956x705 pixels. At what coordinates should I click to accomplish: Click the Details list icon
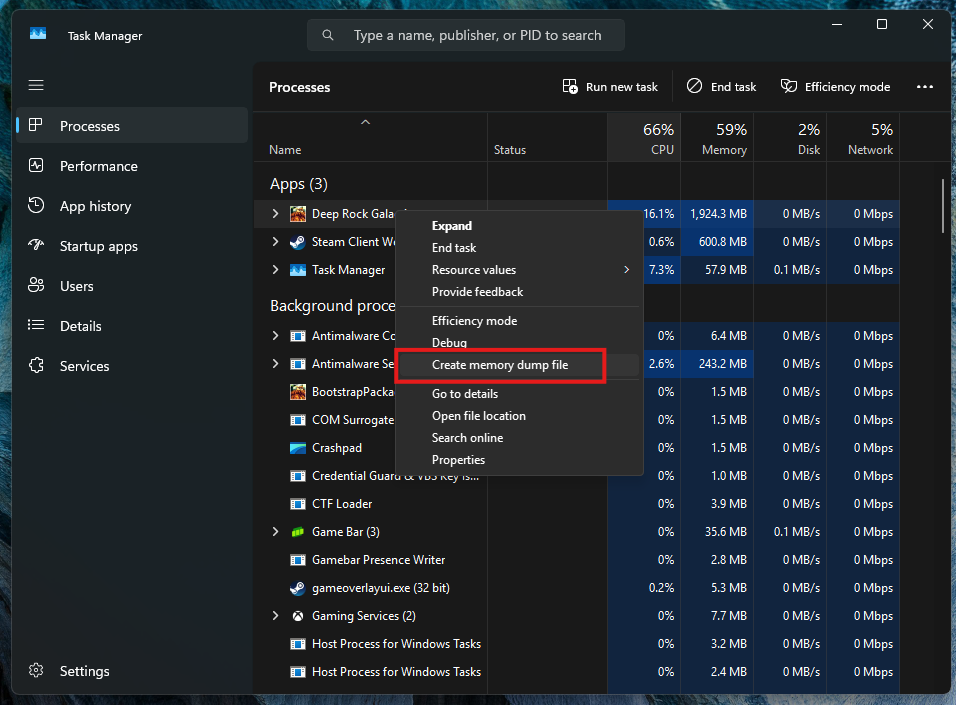[36, 325]
